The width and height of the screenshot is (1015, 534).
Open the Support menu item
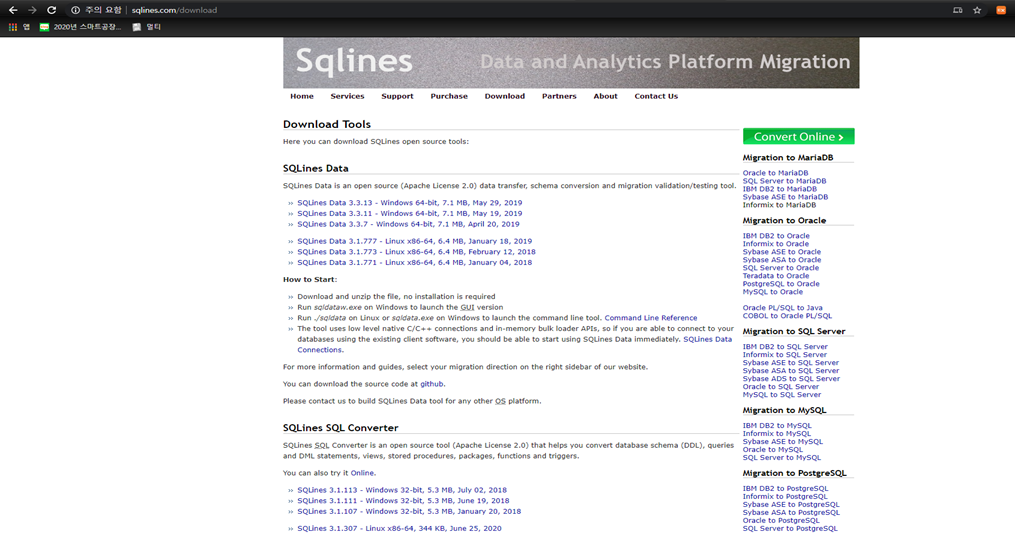point(397,96)
